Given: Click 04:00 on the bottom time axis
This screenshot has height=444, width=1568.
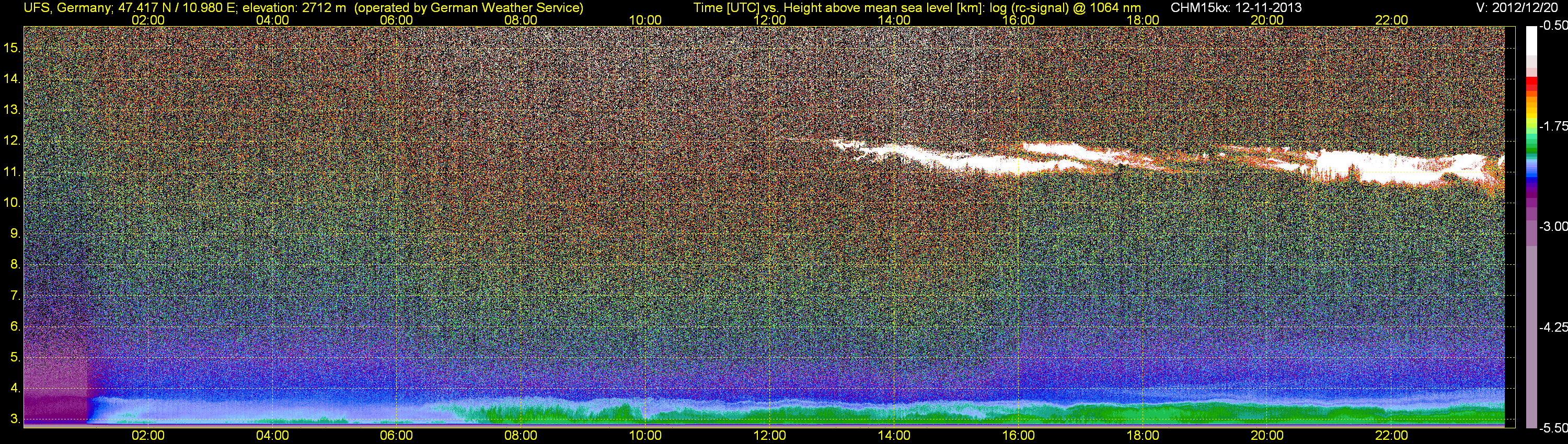Looking at the screenshot, I should (272, 436).
